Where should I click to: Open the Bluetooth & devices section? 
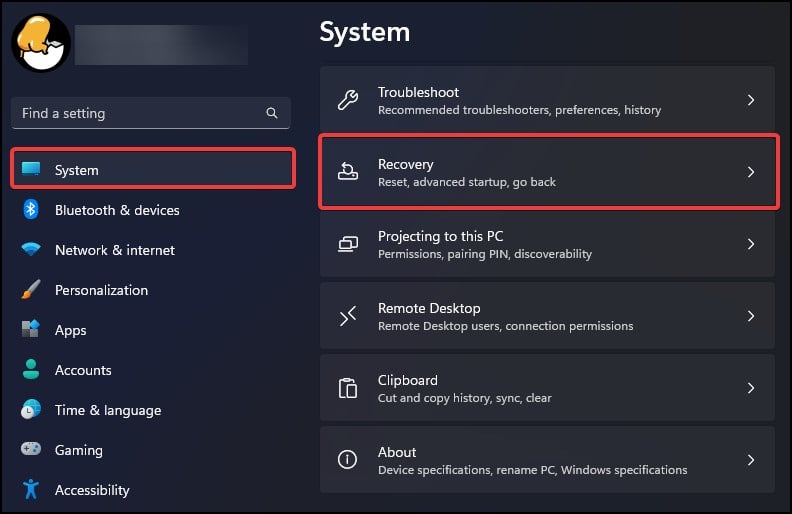click(117, 210)
